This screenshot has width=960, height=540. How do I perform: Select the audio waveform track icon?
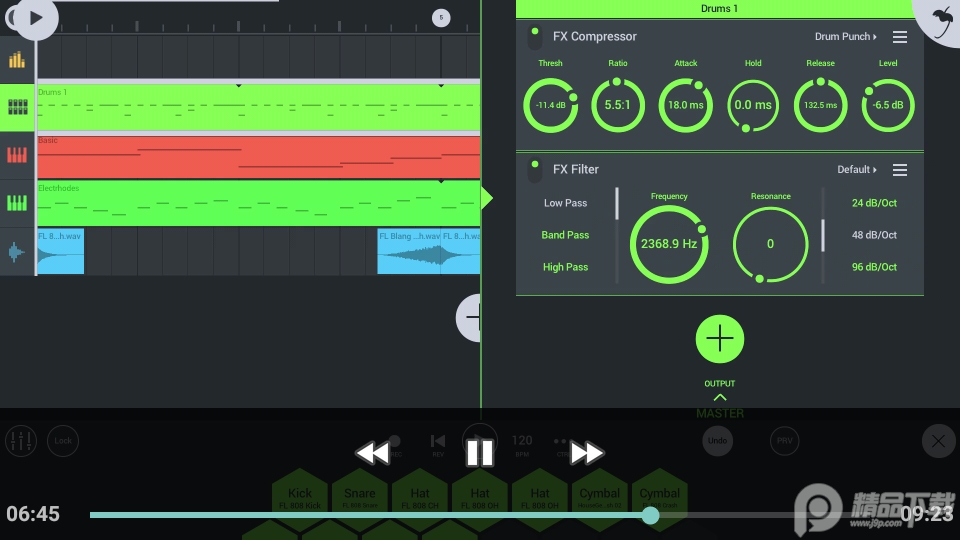coord(17,252)
